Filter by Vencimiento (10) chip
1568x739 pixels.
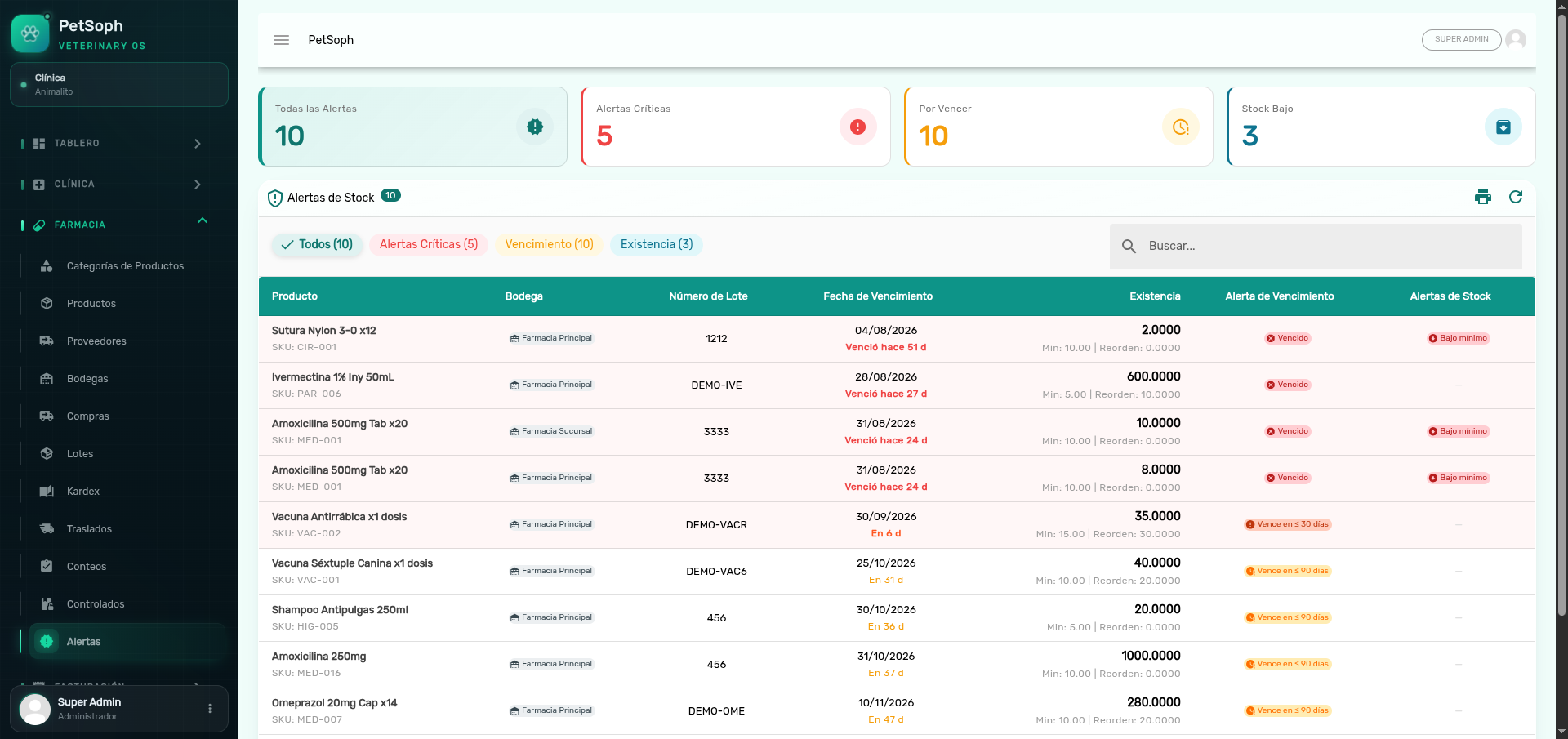549,244
